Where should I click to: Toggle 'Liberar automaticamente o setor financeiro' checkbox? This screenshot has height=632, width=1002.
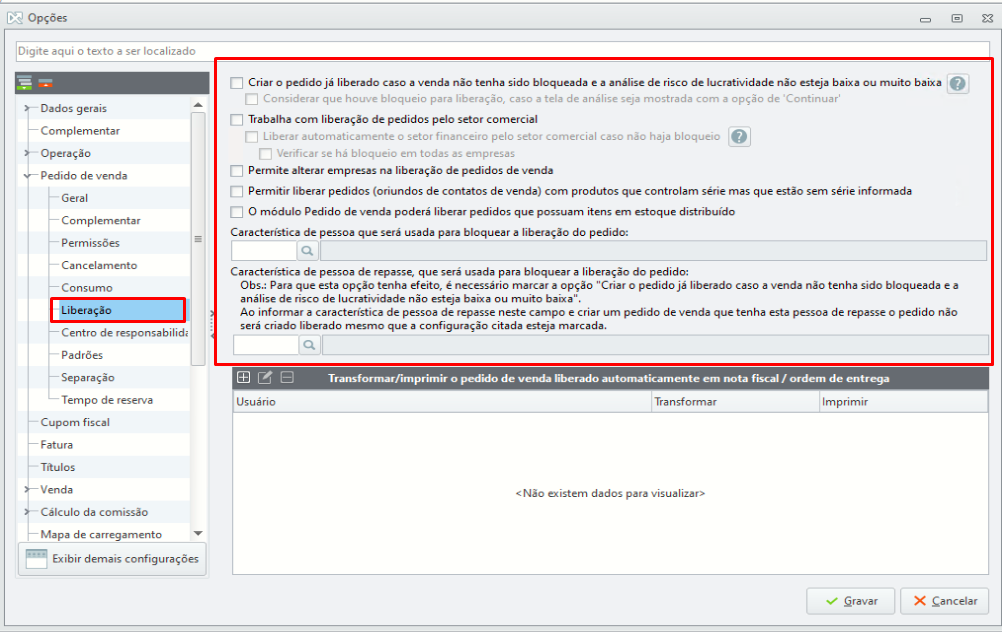[x=252, y=137]
